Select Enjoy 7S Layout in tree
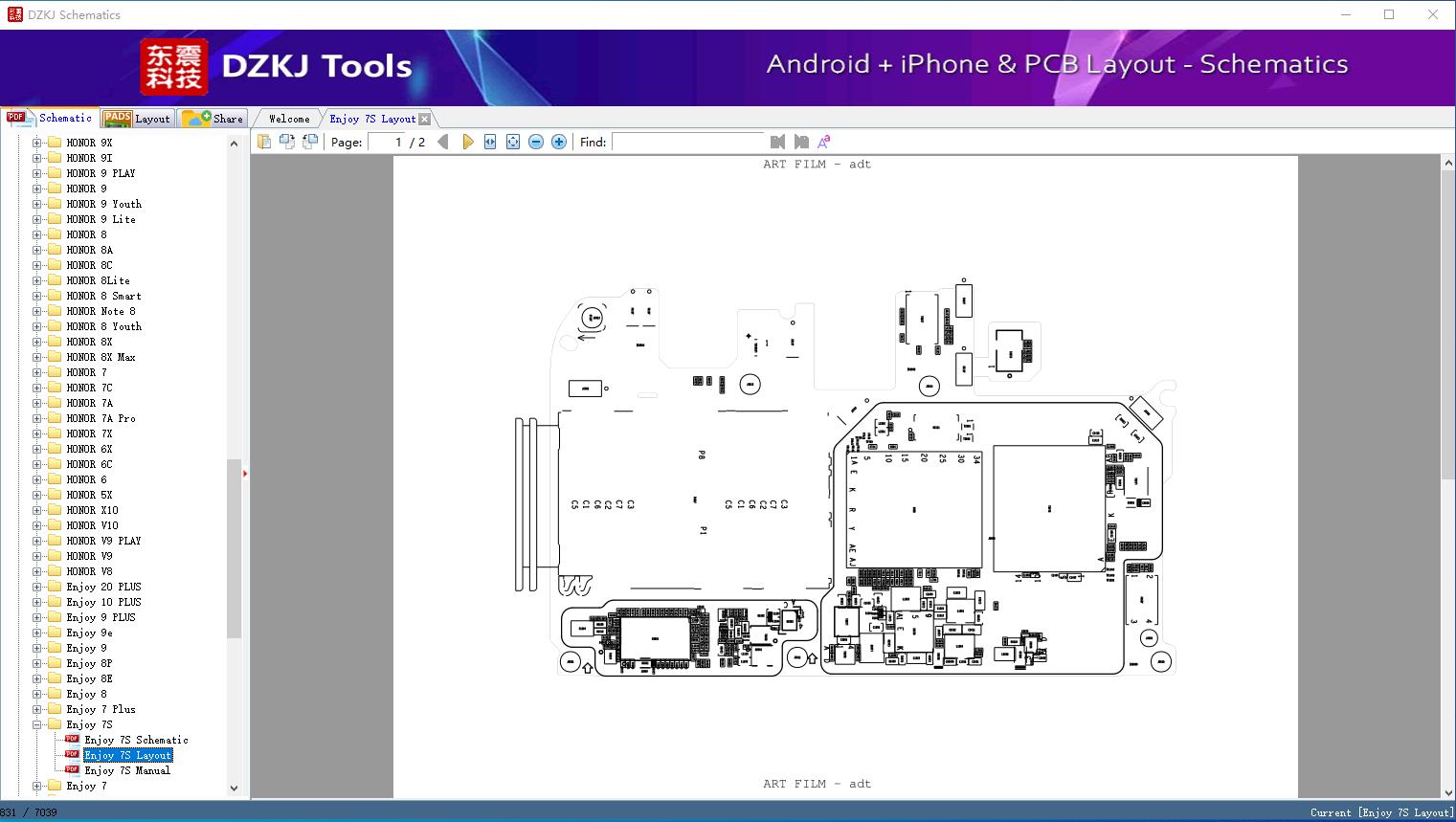Screen dimensions: 1456x822 (128, 755)
